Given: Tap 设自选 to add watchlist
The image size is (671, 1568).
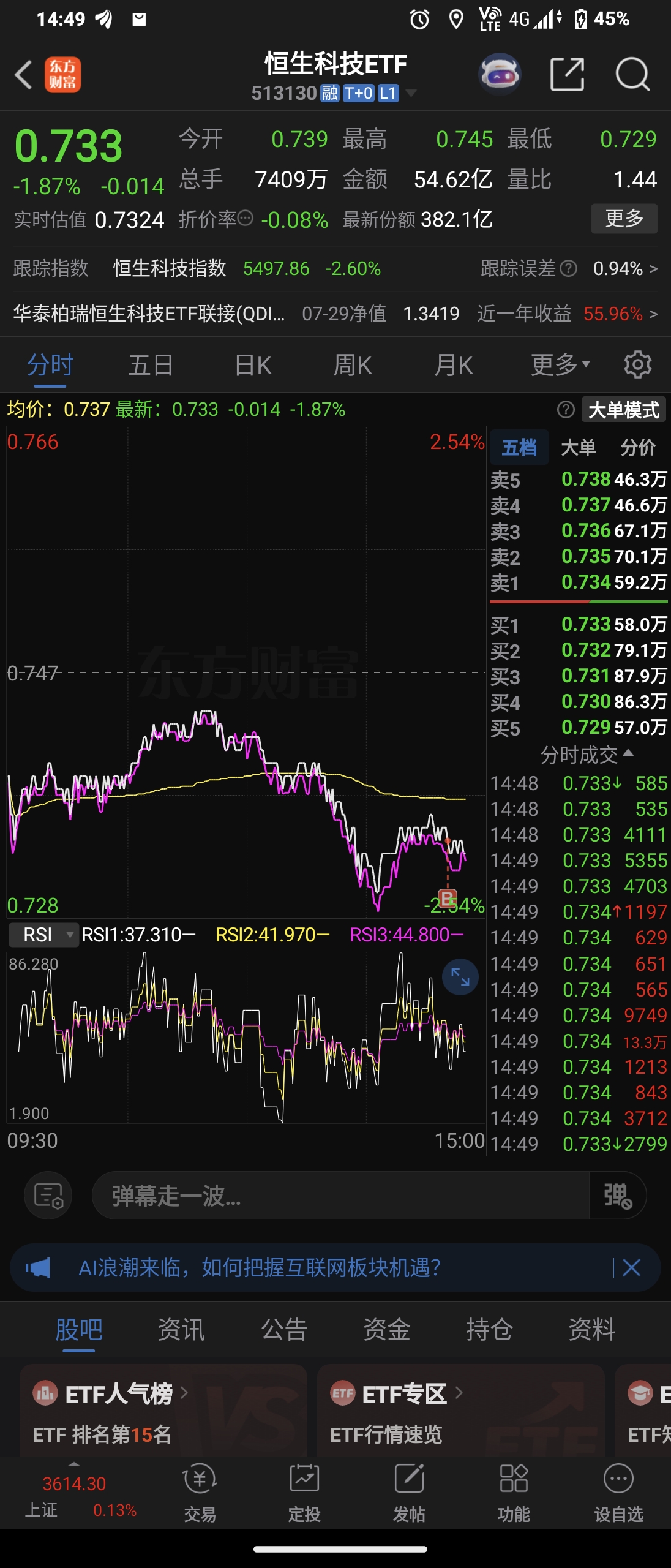Looking at the screenshot, I should pos(618,1493).
